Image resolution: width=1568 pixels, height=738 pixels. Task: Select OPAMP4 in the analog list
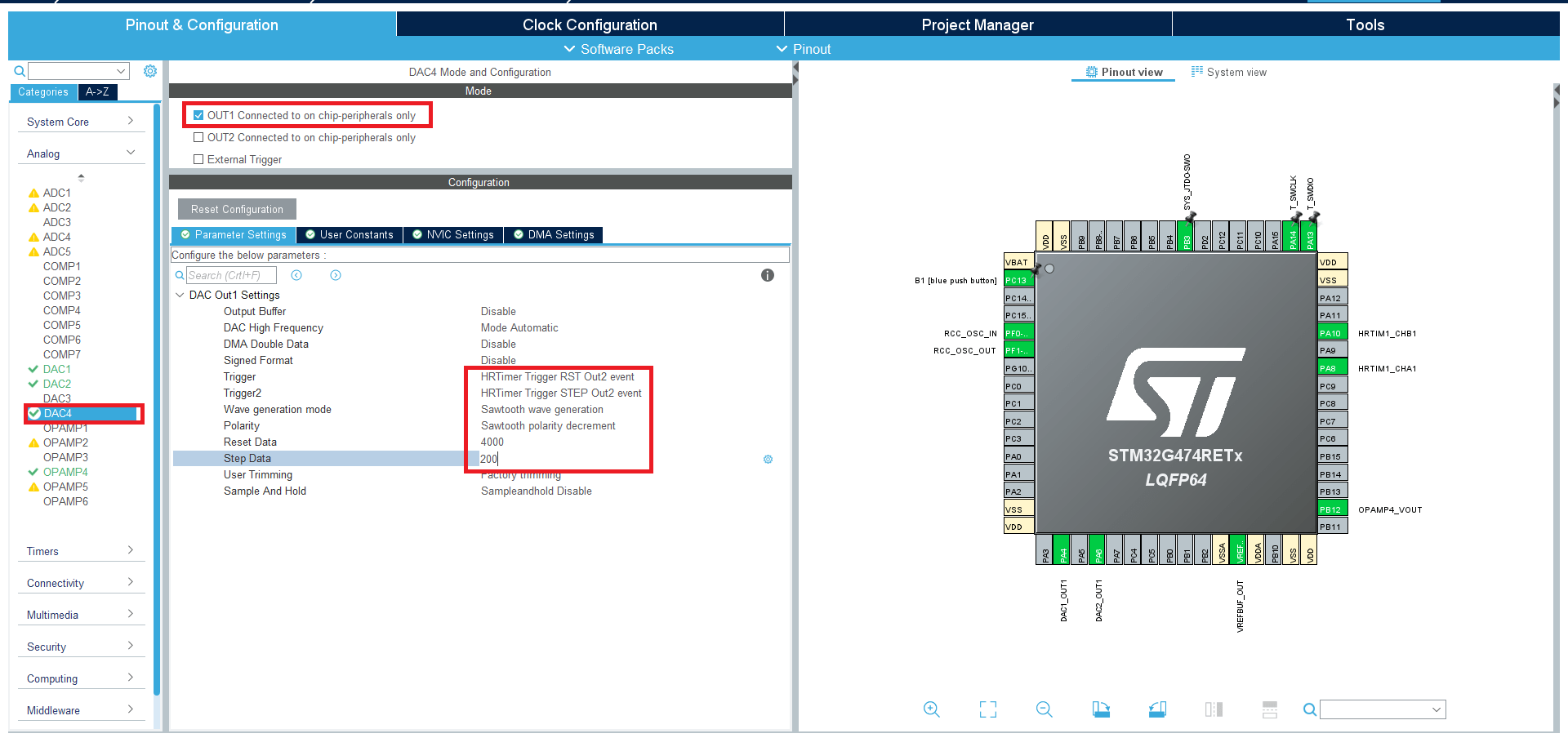click(x=65, y=472)
